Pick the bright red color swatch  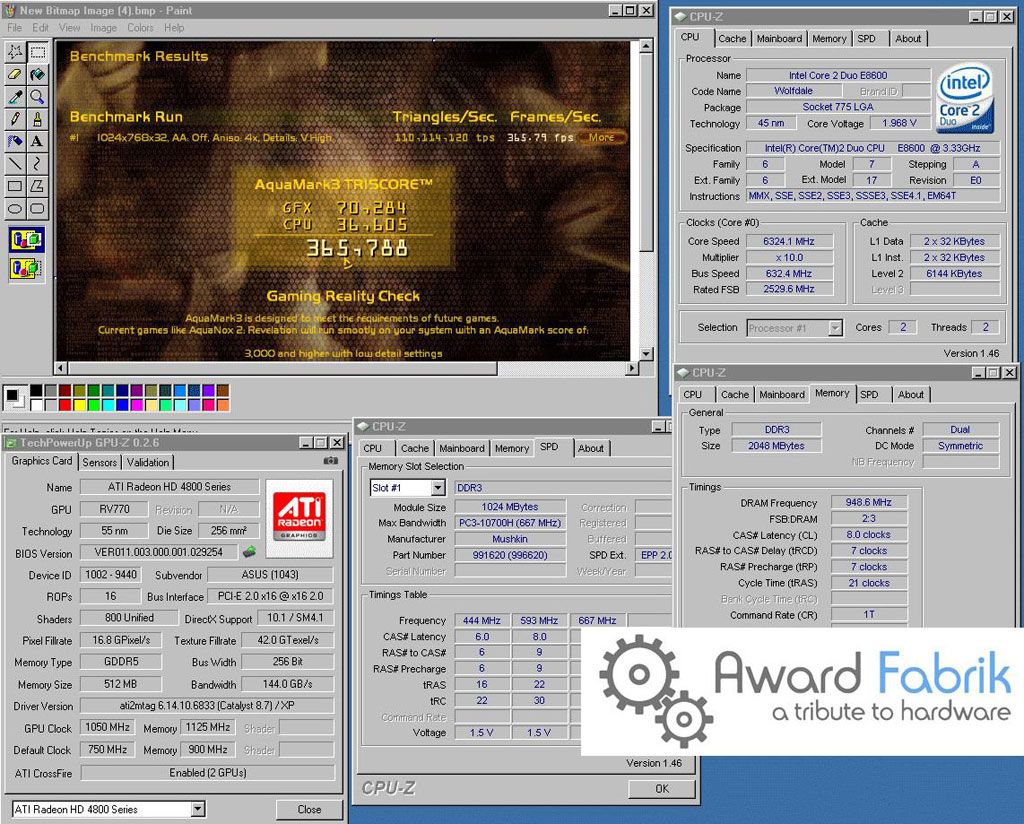point(65,405)
